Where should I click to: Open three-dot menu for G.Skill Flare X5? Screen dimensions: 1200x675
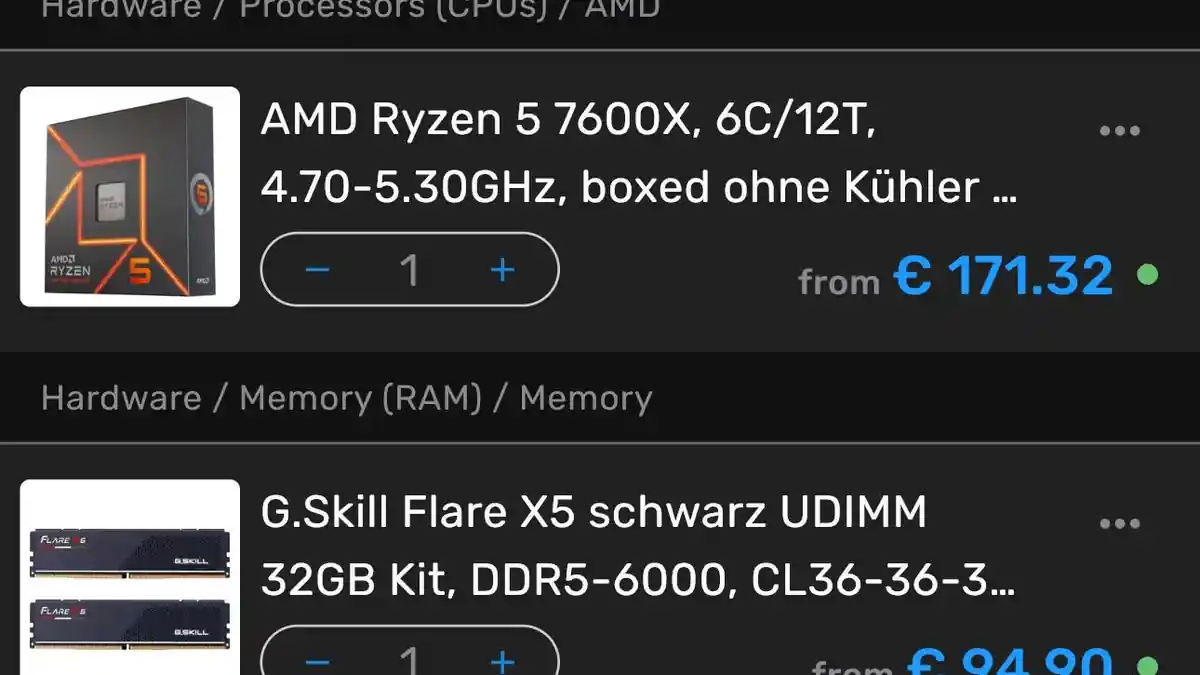tap(1119, 524)
